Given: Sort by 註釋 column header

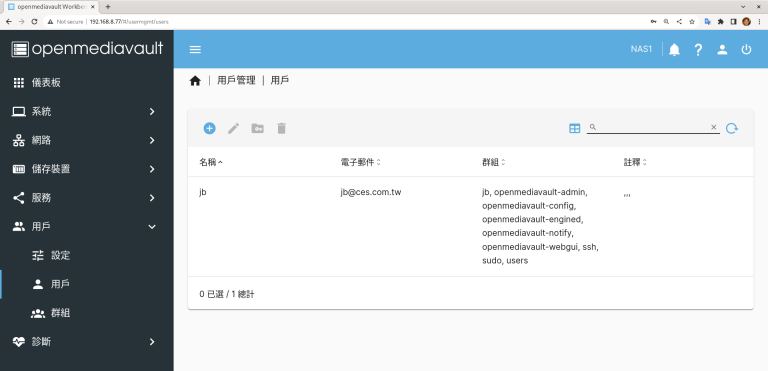Looking at the screenshot, I should point(635,162).
